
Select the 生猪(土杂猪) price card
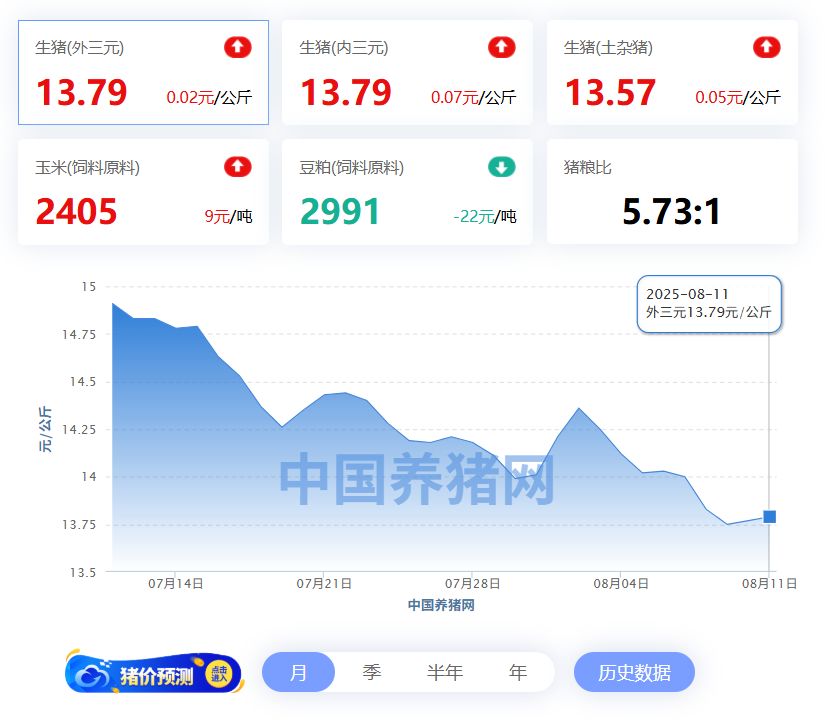pyautogui.click(x=672, y=73)
